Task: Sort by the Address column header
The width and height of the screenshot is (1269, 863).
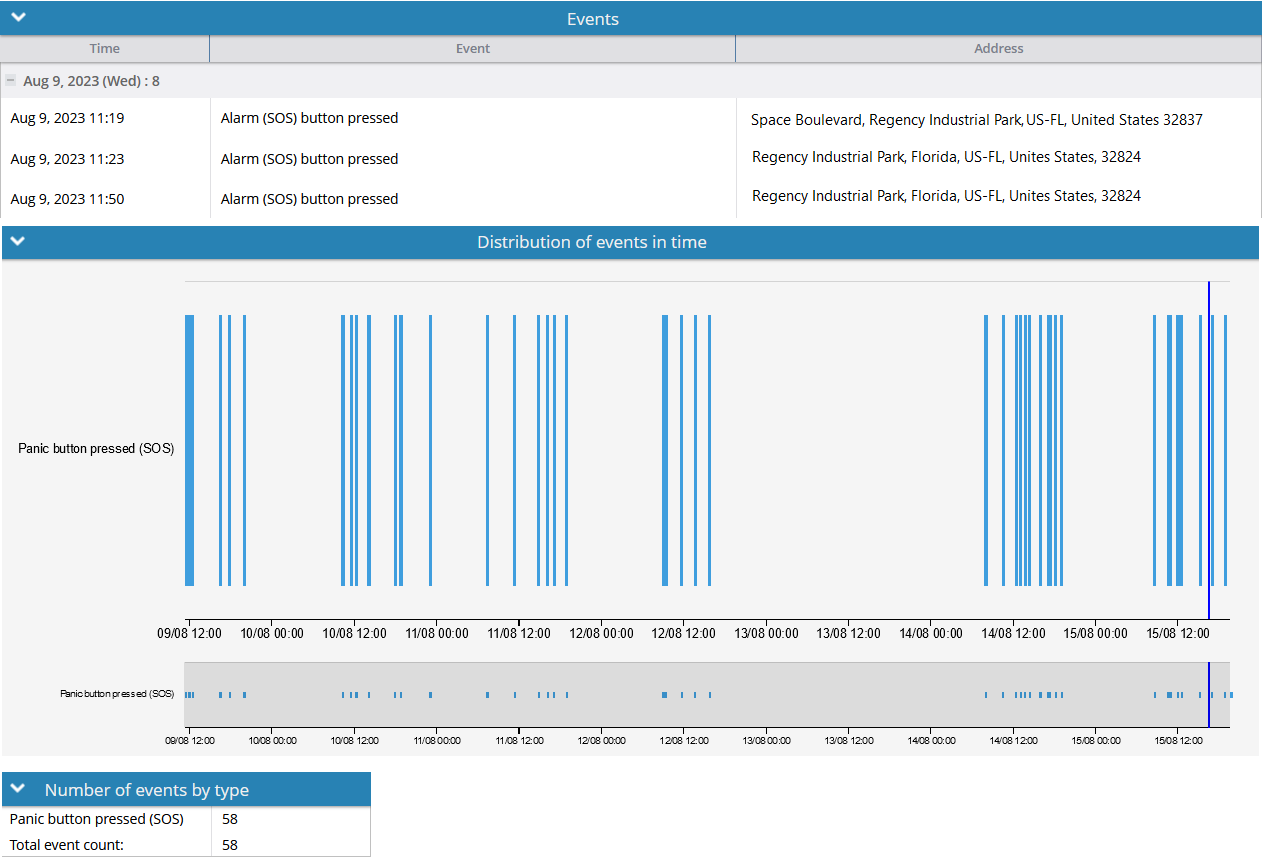Action: (999, 48)
